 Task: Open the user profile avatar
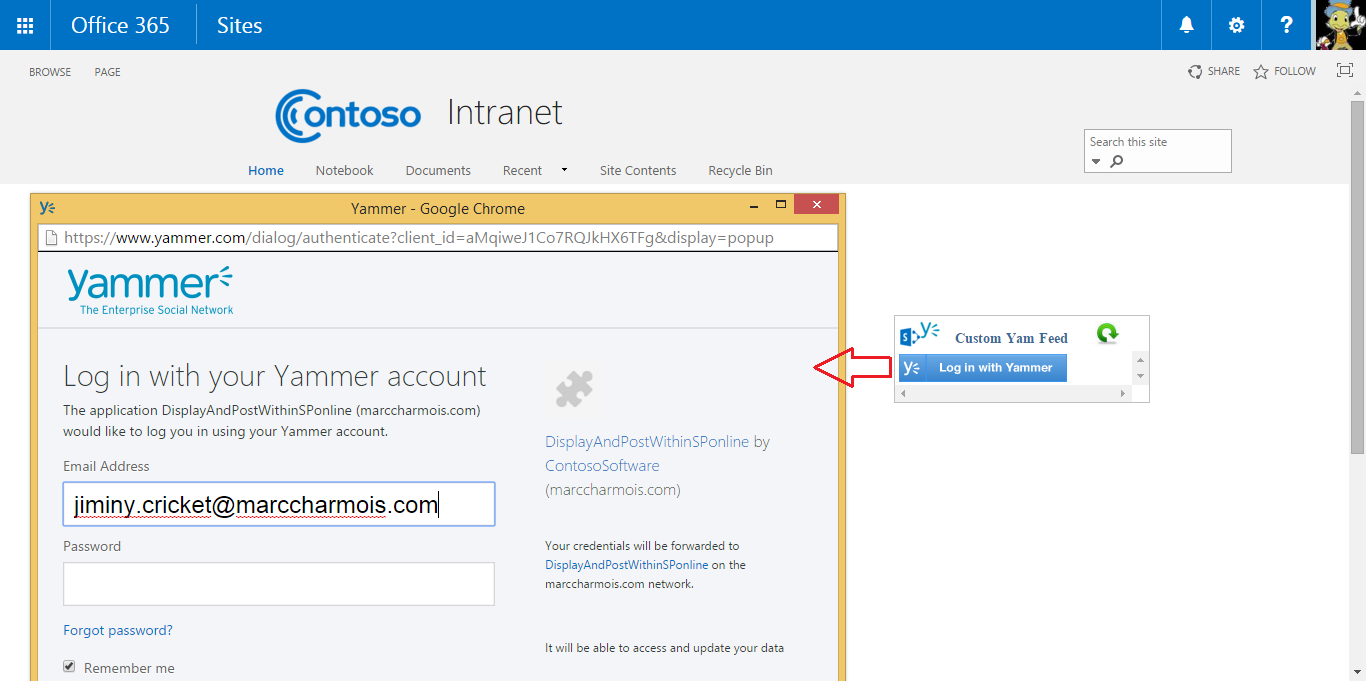tap(1340, 25)
